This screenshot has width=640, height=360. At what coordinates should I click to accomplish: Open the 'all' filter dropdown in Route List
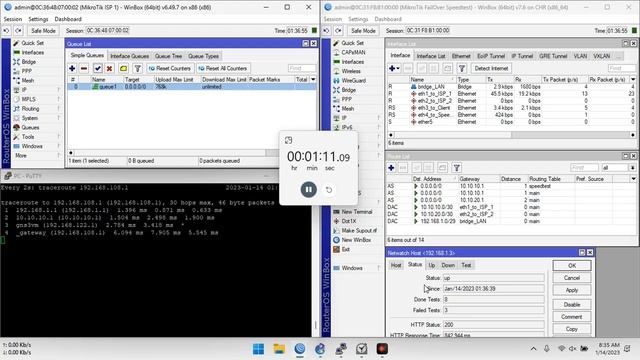[632, 168]
